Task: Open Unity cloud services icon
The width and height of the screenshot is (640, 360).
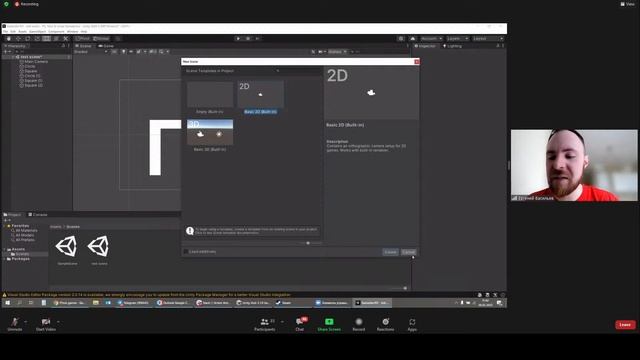Action: [413, 38]
